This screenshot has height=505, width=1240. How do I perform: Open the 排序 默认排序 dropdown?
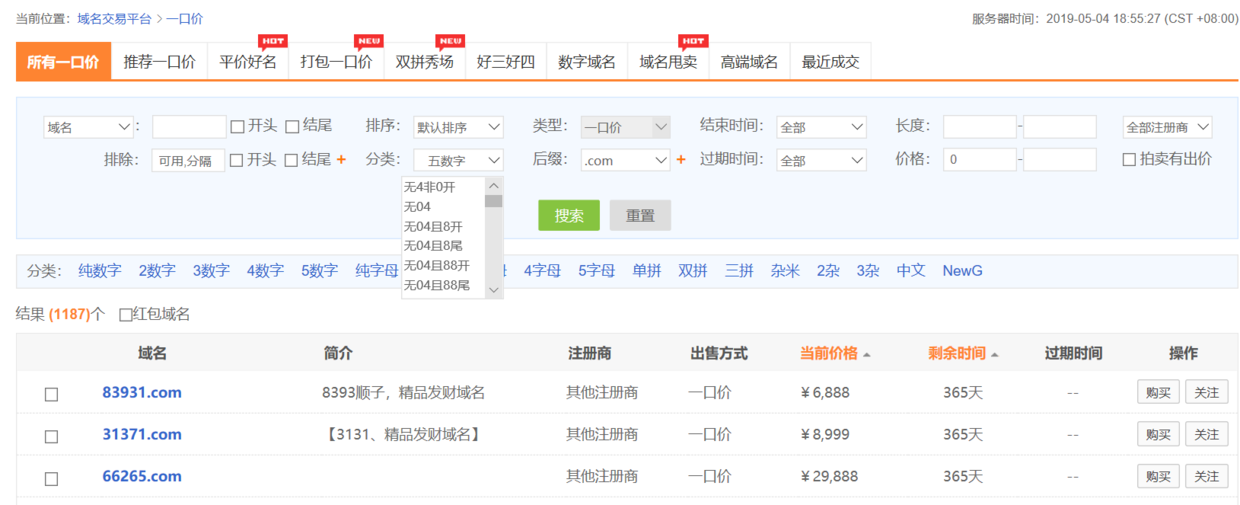pos(458,127)
